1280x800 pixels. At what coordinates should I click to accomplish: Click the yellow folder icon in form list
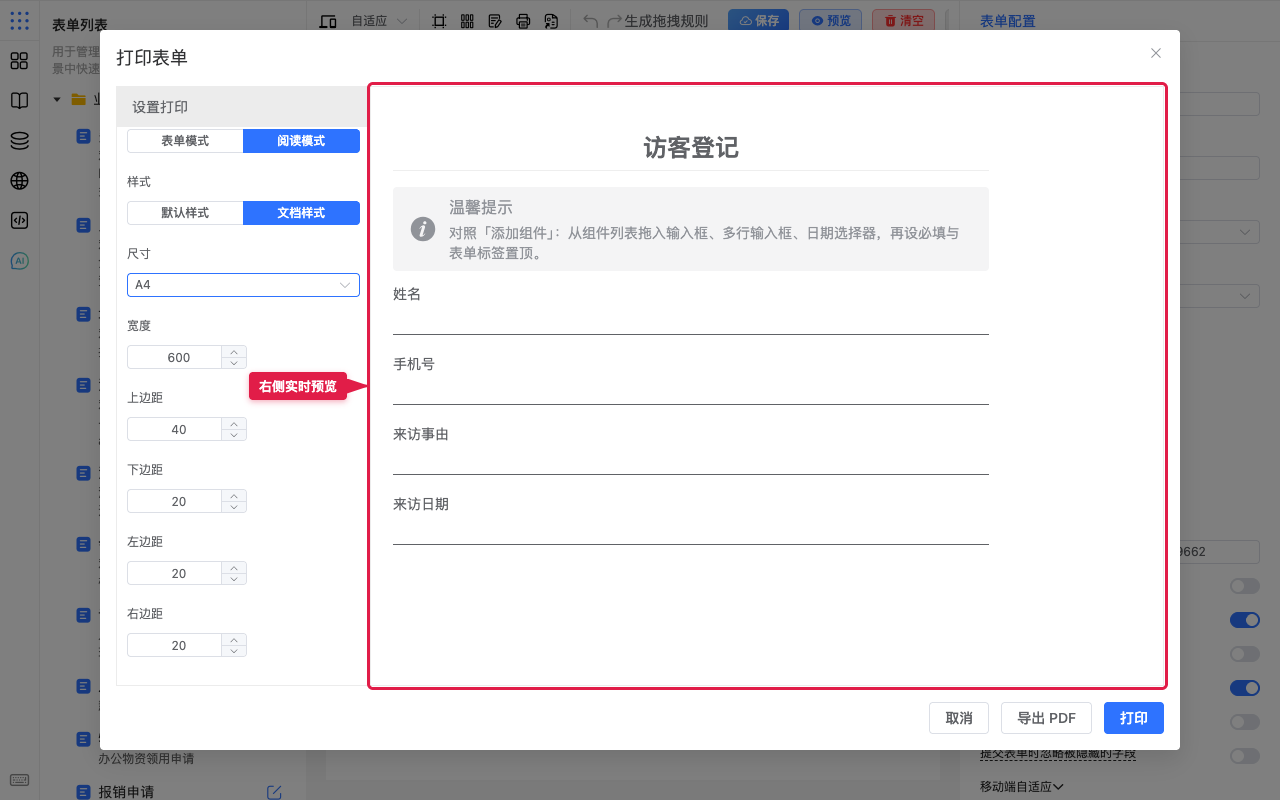78,99
